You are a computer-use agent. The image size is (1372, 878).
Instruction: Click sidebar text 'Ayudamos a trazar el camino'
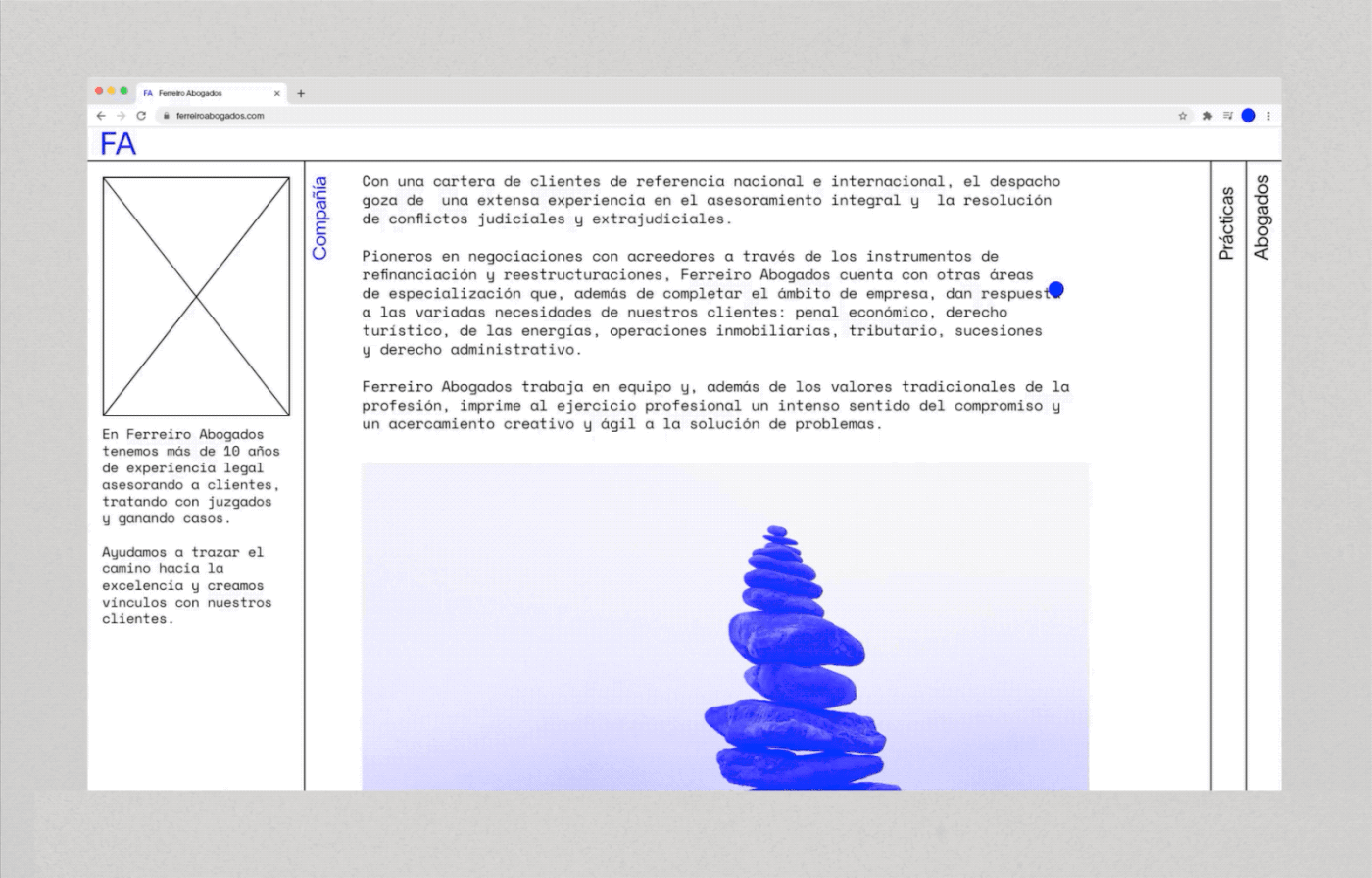coord(186,585)
